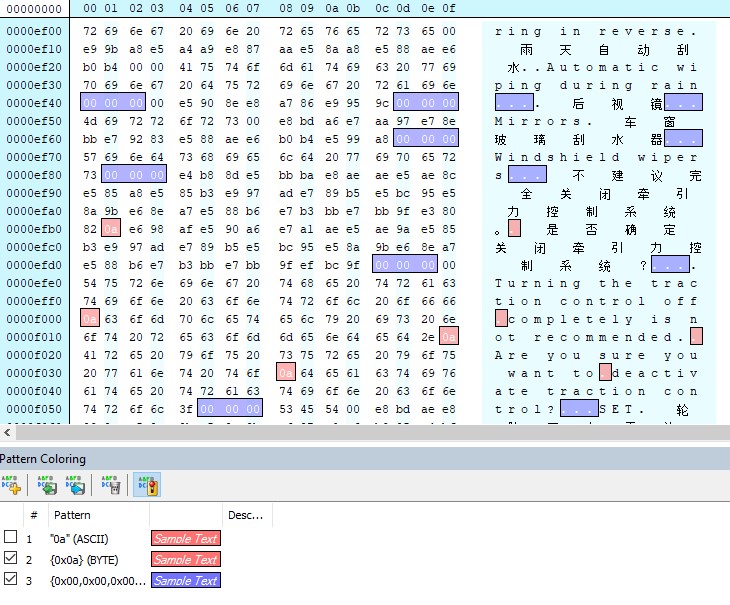Click the Import patterns icon with green arrow
This screenshot has width=730, height=605.
(x=47, y=485)
